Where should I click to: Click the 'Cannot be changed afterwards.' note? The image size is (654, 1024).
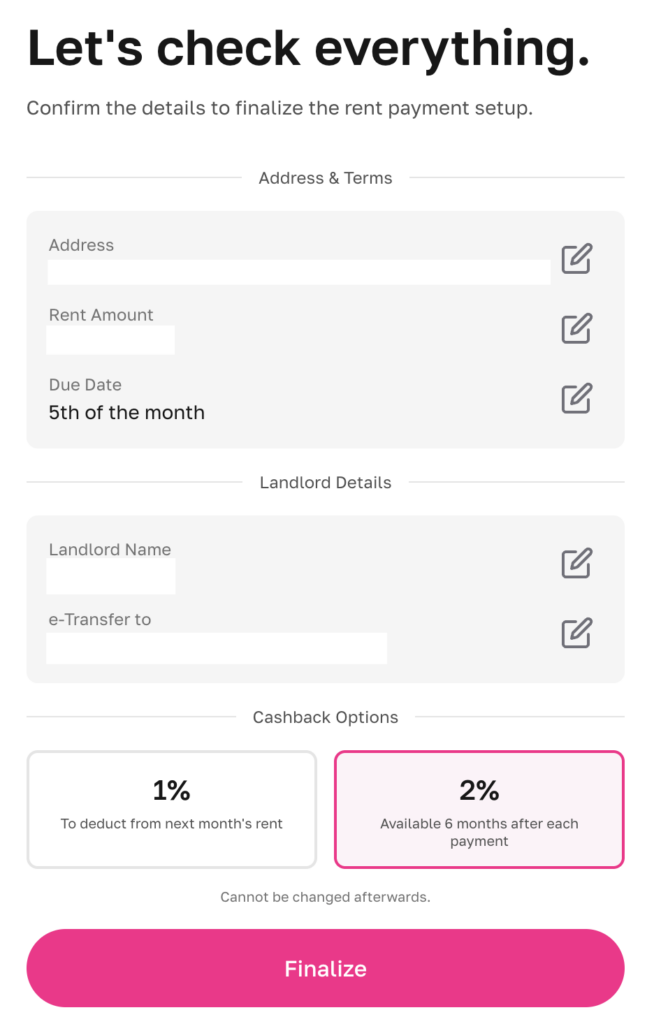[325, 897]
